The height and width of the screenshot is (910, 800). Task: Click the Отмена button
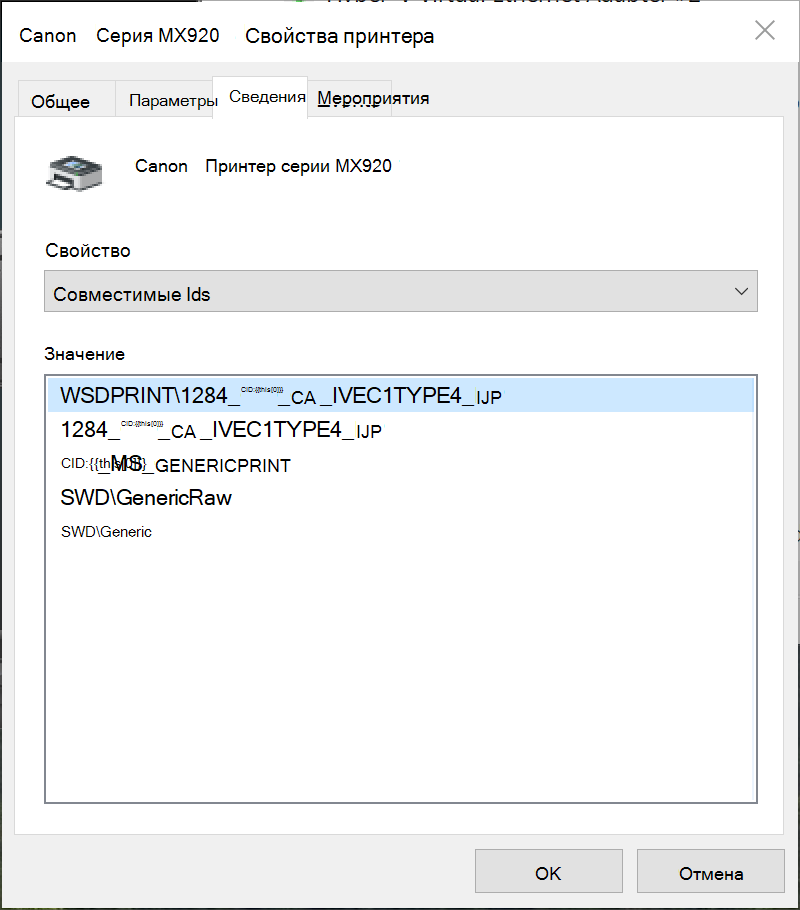[711, 871]
